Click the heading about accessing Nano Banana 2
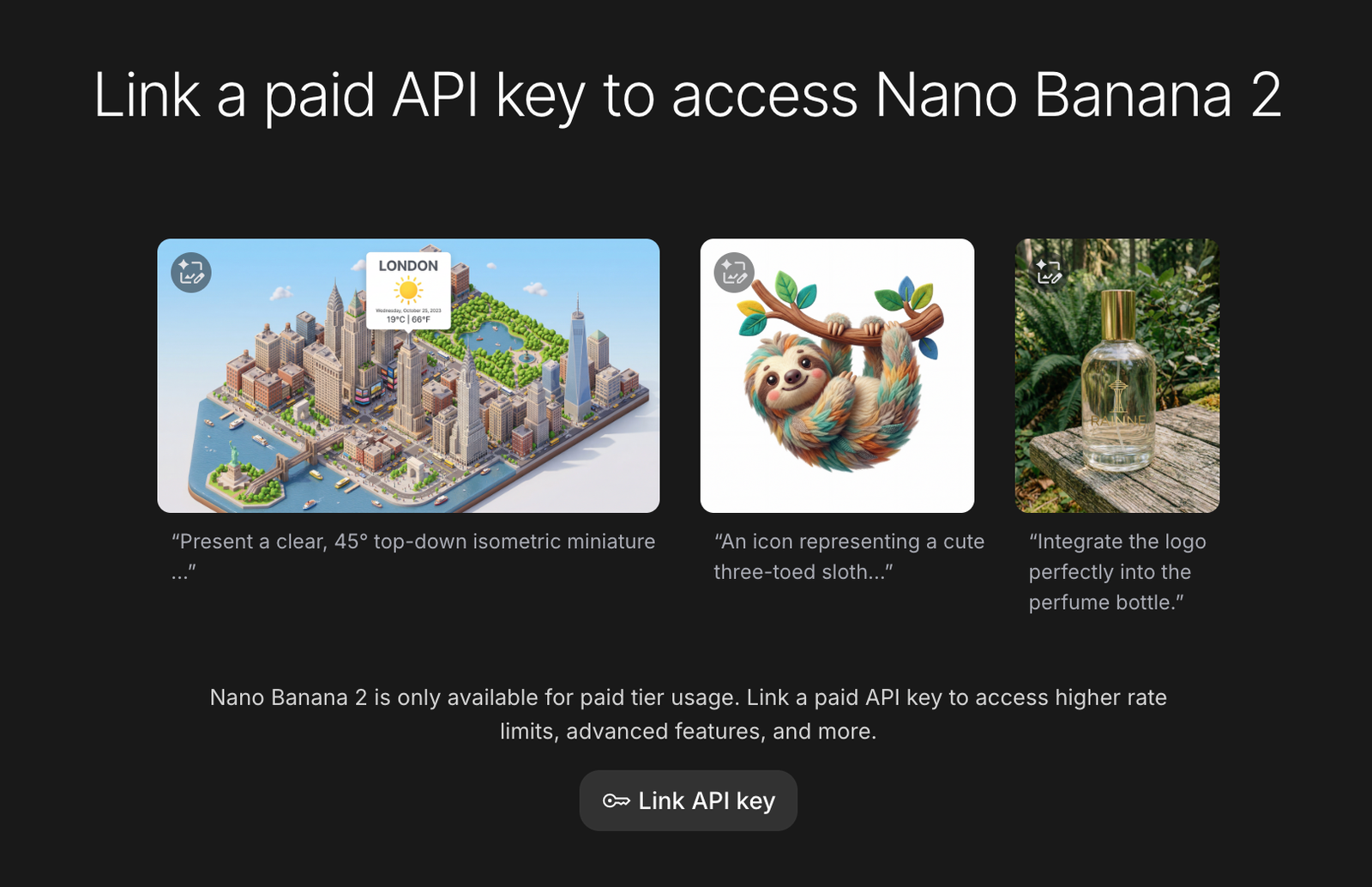 686,97
